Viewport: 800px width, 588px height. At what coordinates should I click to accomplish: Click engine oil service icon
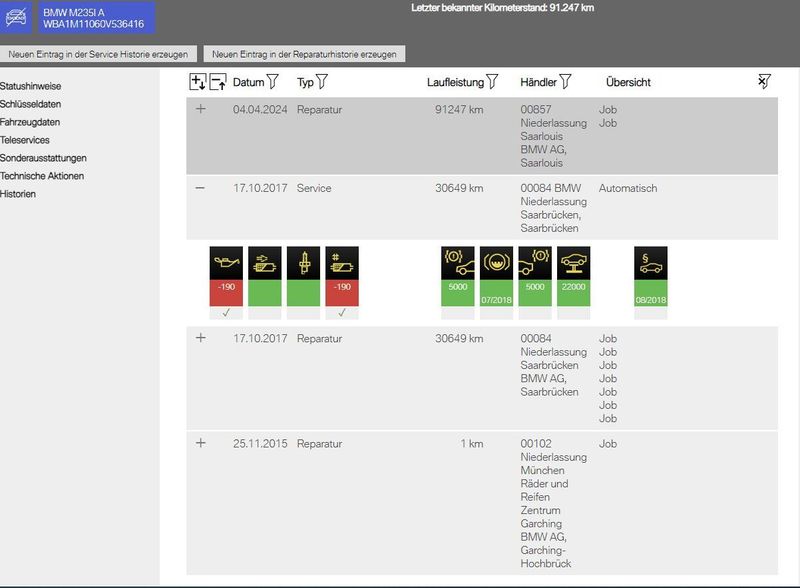pos(226,263)
